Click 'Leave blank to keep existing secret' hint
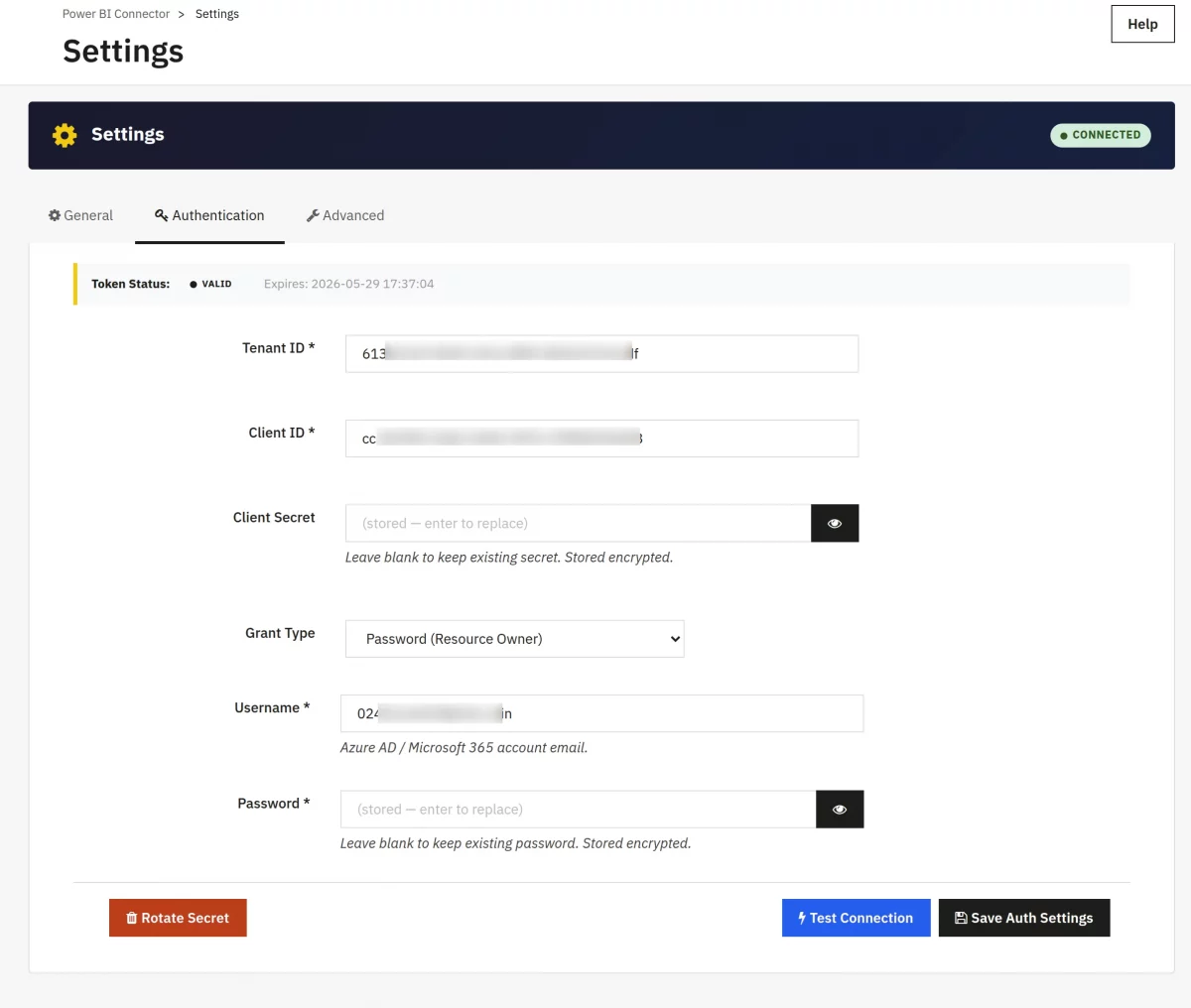Screen dimensions: 1191x1008 point(509,558)
